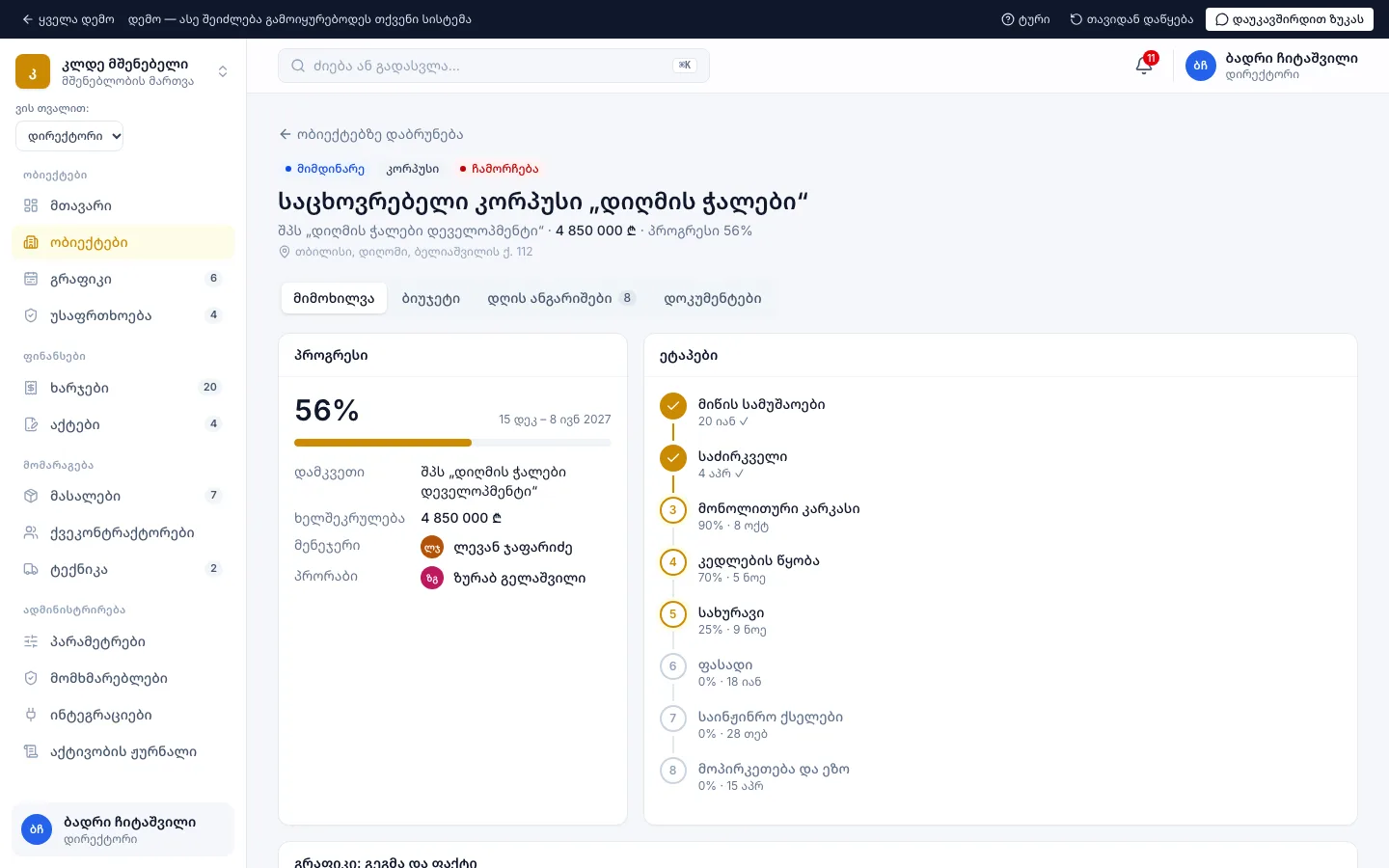Click the ინტეგრაციები plug icon
The image size is (1389, 868).
(x=31, y=715)
